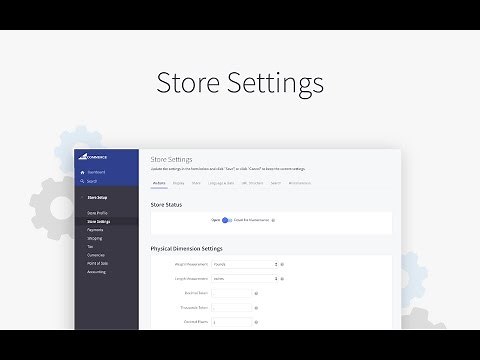Open Payments in sidebar
This screenshot has height=360, width=480.
coord(95,230)
